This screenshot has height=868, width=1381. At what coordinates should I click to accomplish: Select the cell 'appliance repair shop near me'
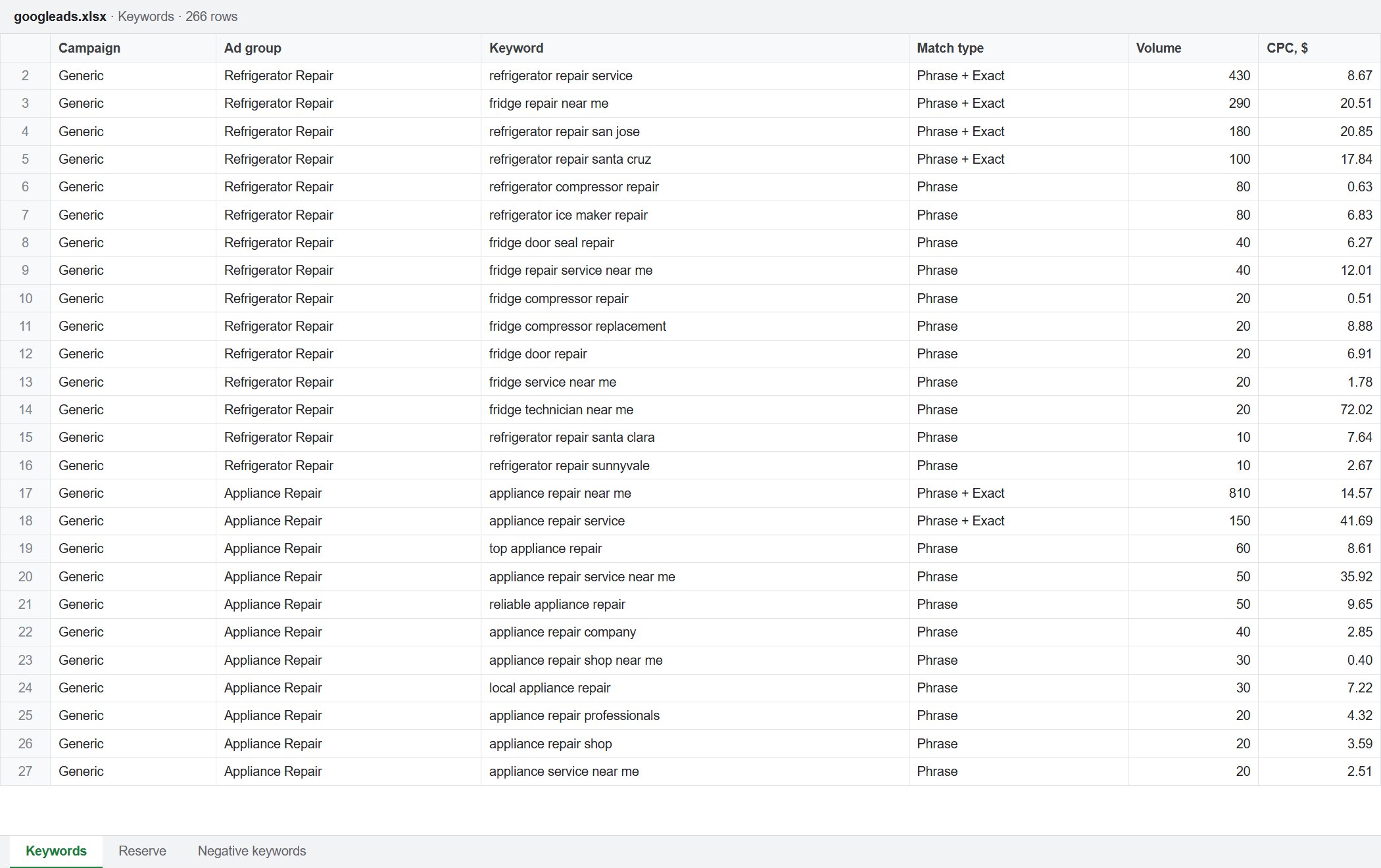(694, 660)
